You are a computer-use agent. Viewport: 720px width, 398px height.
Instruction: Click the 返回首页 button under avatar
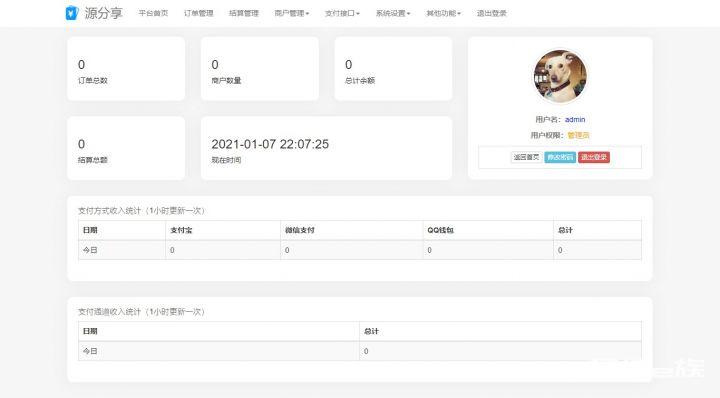click(x=526, y=157)
